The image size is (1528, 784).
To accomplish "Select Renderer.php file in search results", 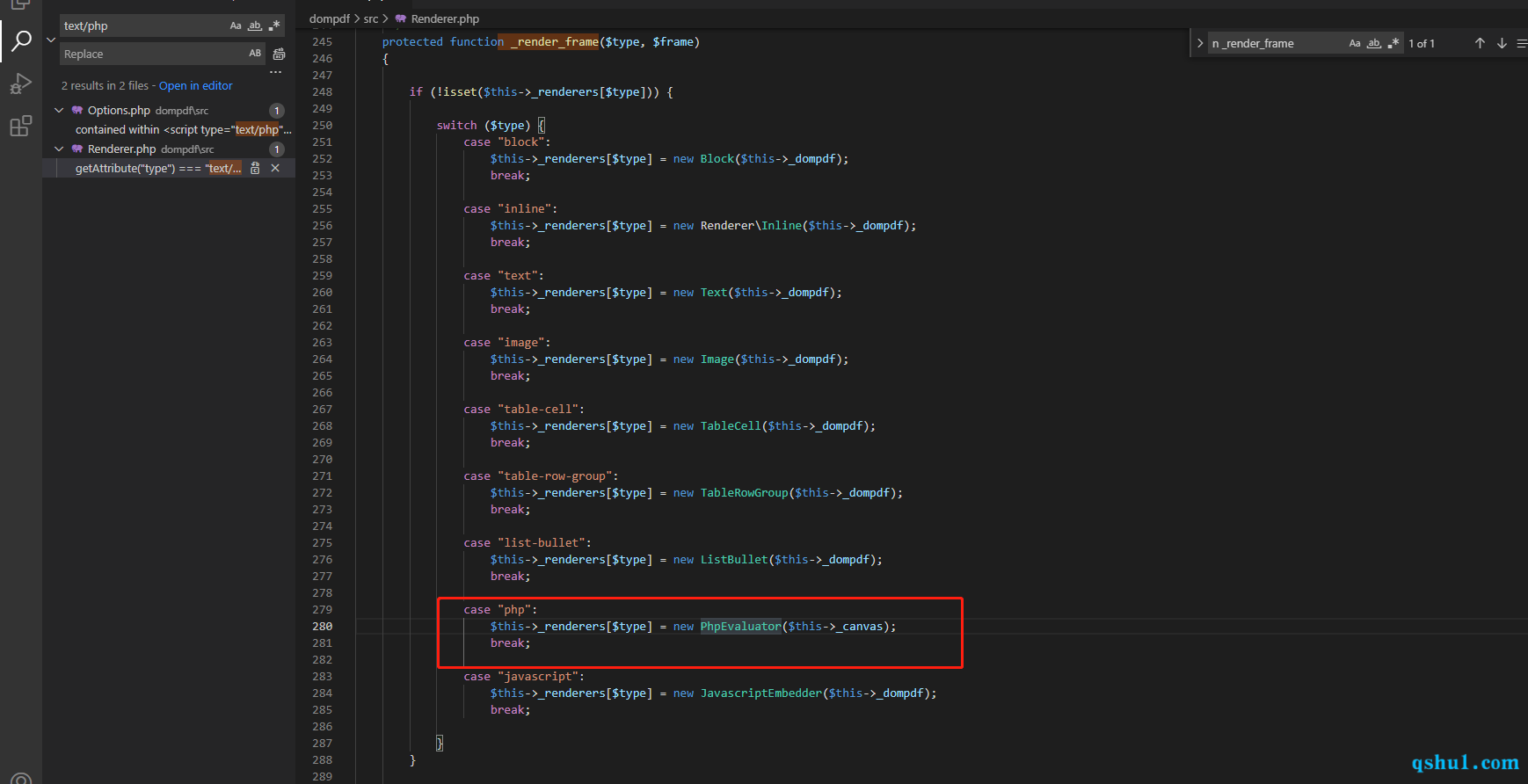I will coord(121,149).
